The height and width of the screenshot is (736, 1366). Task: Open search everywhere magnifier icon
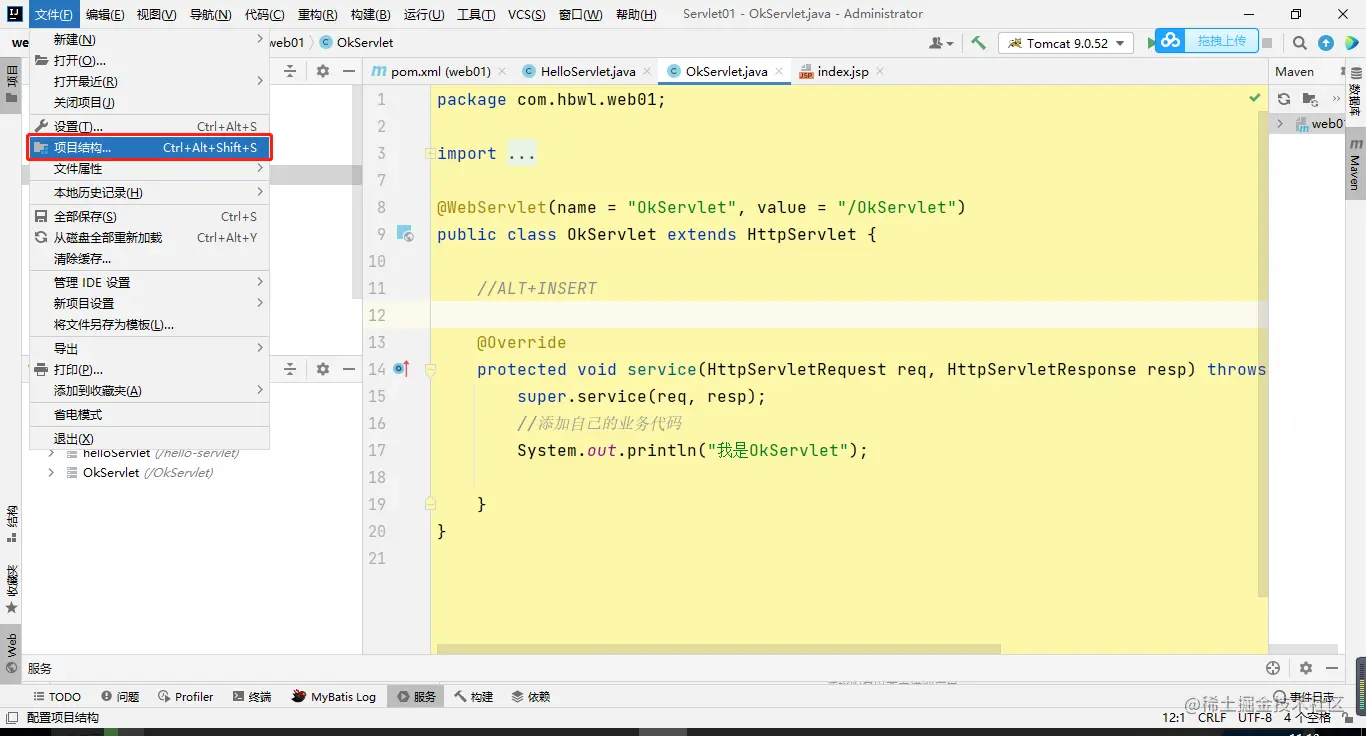click(1299, 43)
